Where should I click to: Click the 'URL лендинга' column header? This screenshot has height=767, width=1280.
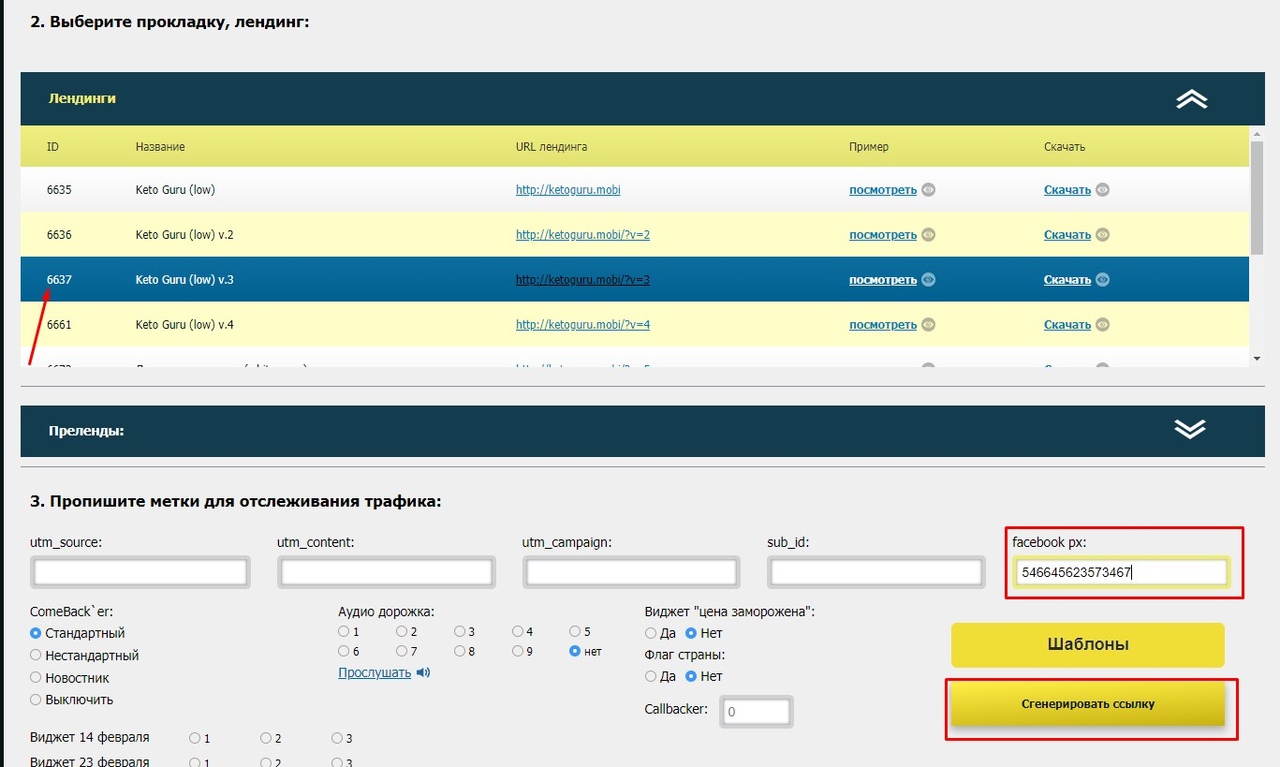coord(551,147)
